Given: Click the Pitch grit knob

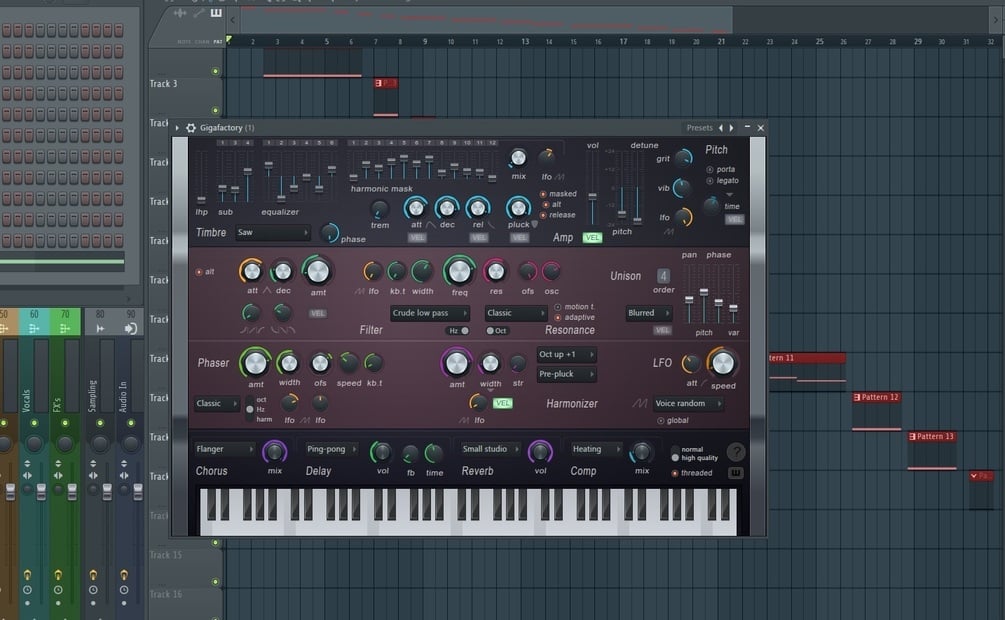Looking at the screenshot, I should click(684, 157).
